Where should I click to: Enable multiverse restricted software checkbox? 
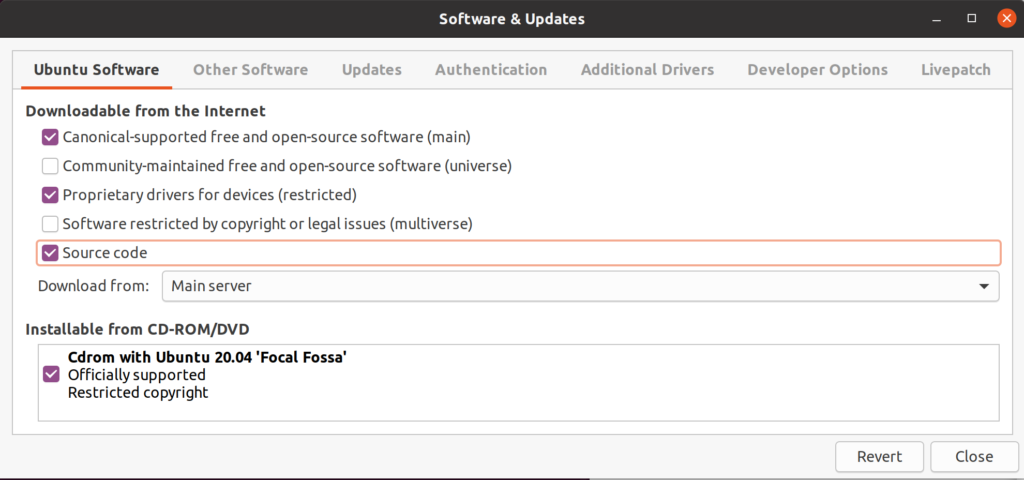click(x=50, y=224)
